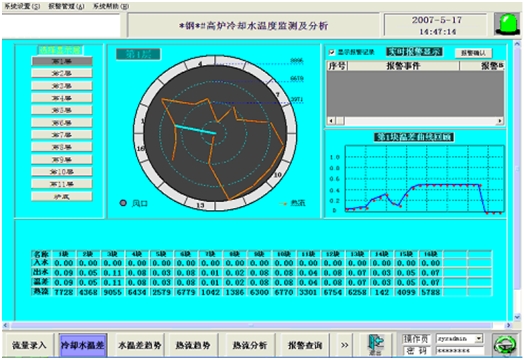
Task: Select the 第2层 layer button
Action: tap(62, 74)
